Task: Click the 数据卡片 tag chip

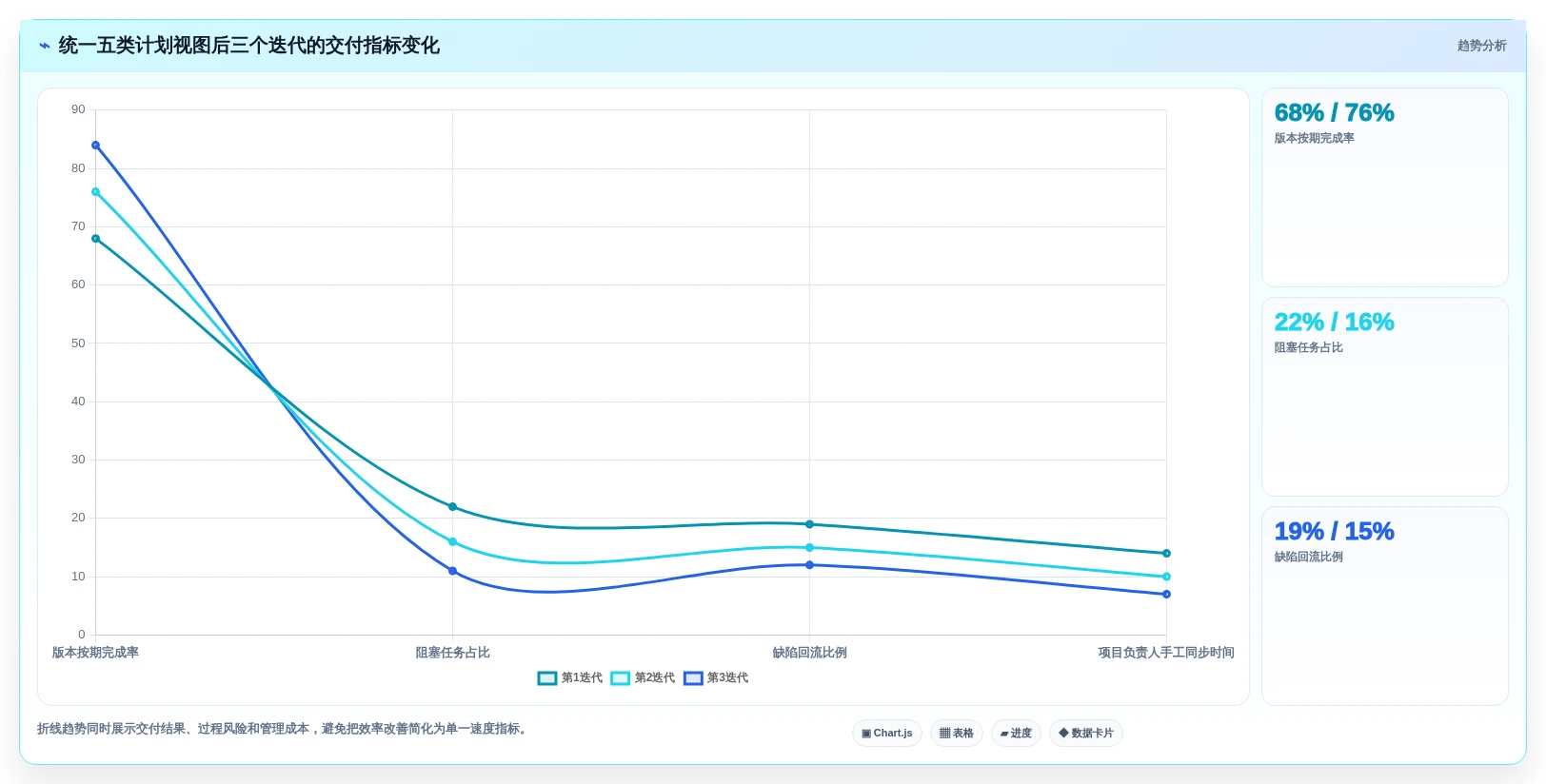Action: click(1086, 734)
